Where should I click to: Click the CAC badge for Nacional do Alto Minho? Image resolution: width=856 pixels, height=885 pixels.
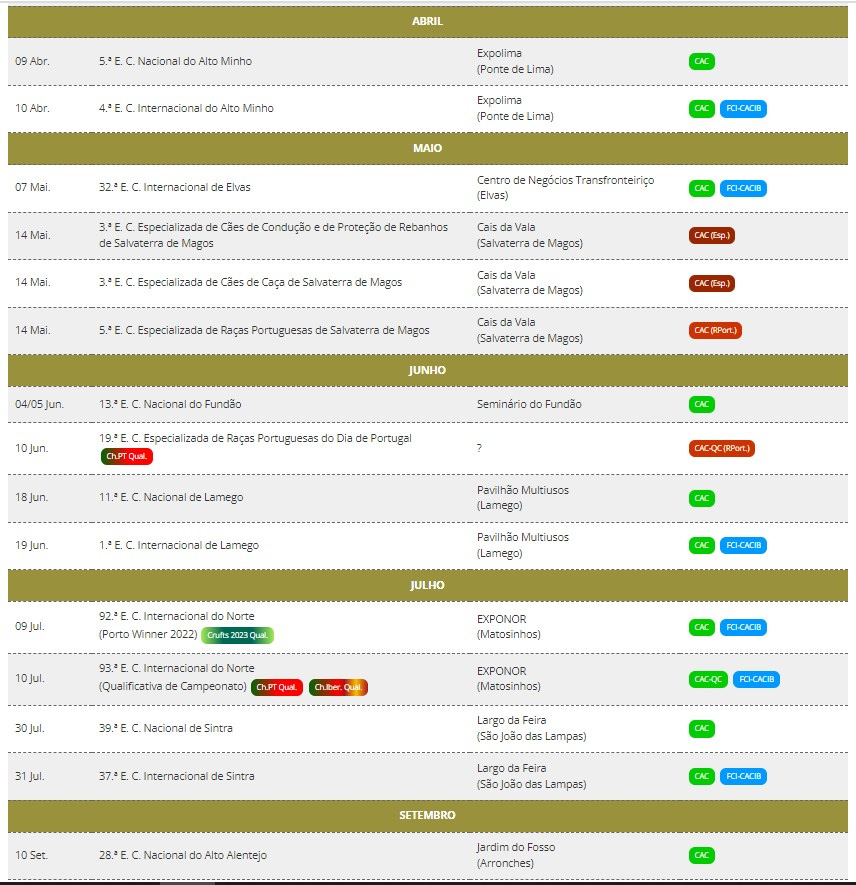[702, 61]
